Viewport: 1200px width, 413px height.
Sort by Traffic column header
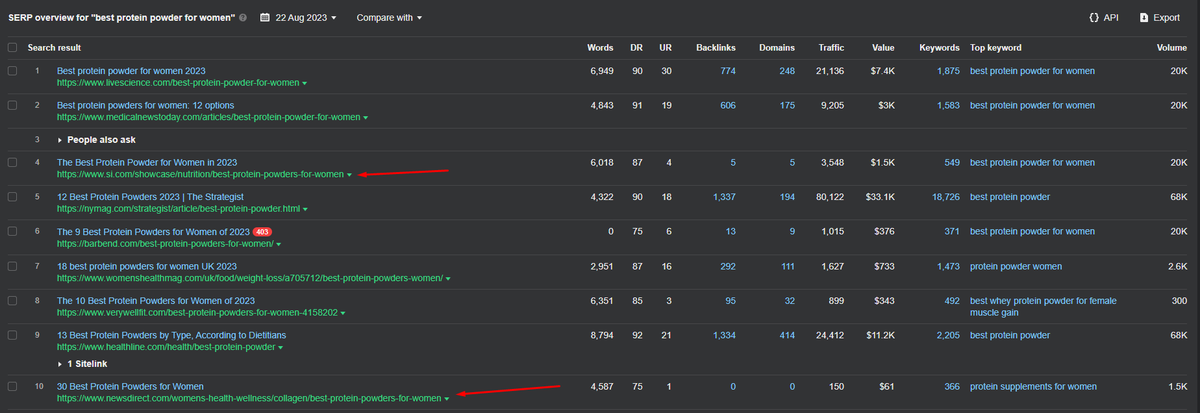[831, 48]
